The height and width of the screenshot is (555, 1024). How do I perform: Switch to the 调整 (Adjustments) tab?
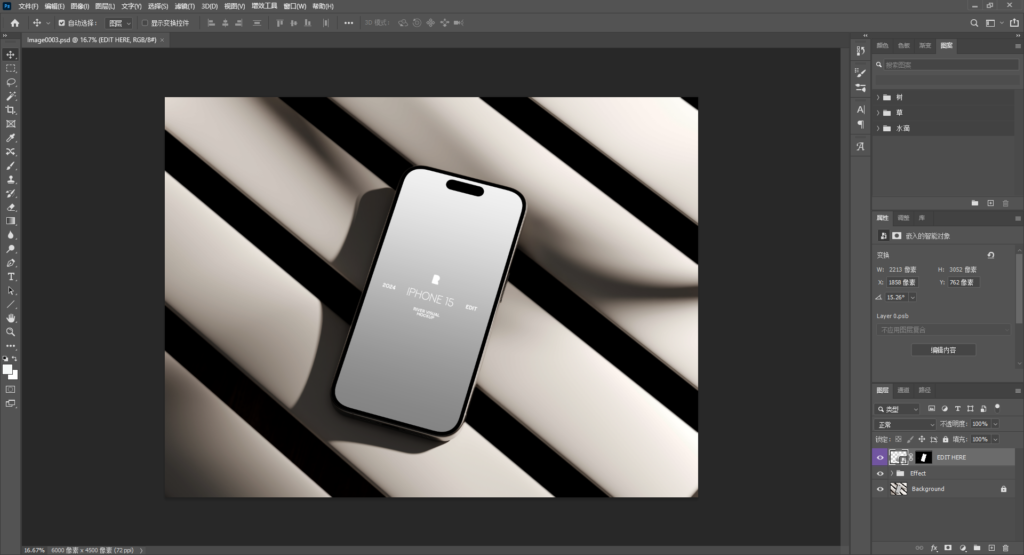coord(904,218)
